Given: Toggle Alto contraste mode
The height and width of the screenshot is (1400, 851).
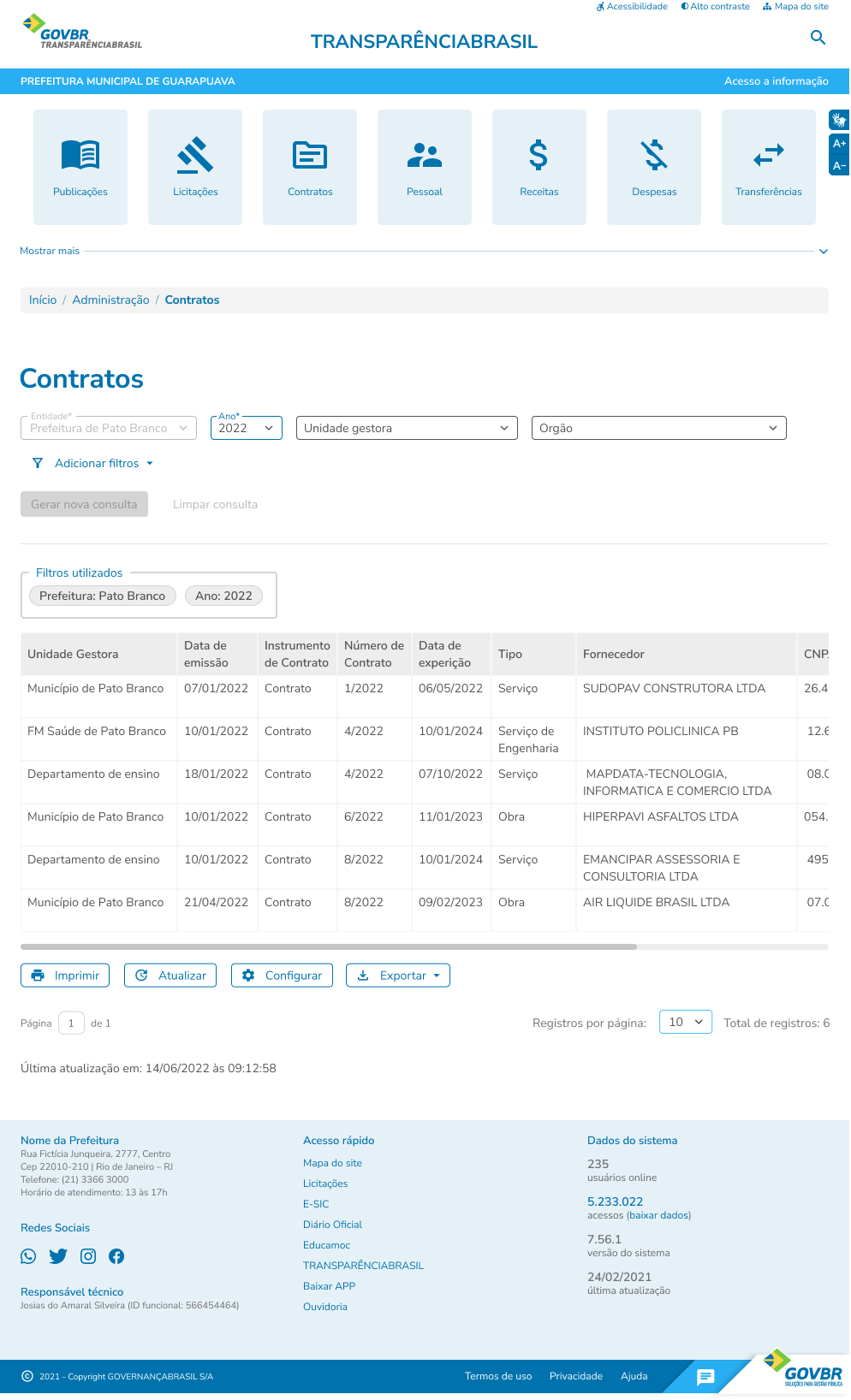Looking at the screenshot, I should [x=716, y=7].
